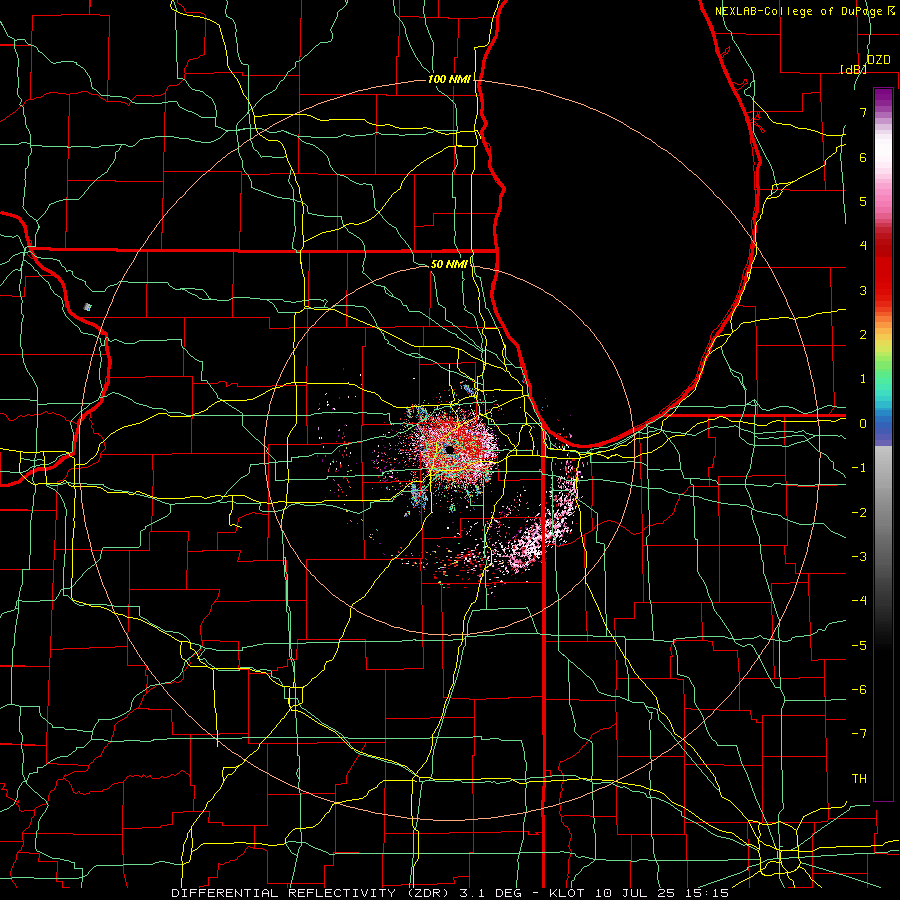Click the DZD product label above the scale
900x900 pixels.
point(878,60)
